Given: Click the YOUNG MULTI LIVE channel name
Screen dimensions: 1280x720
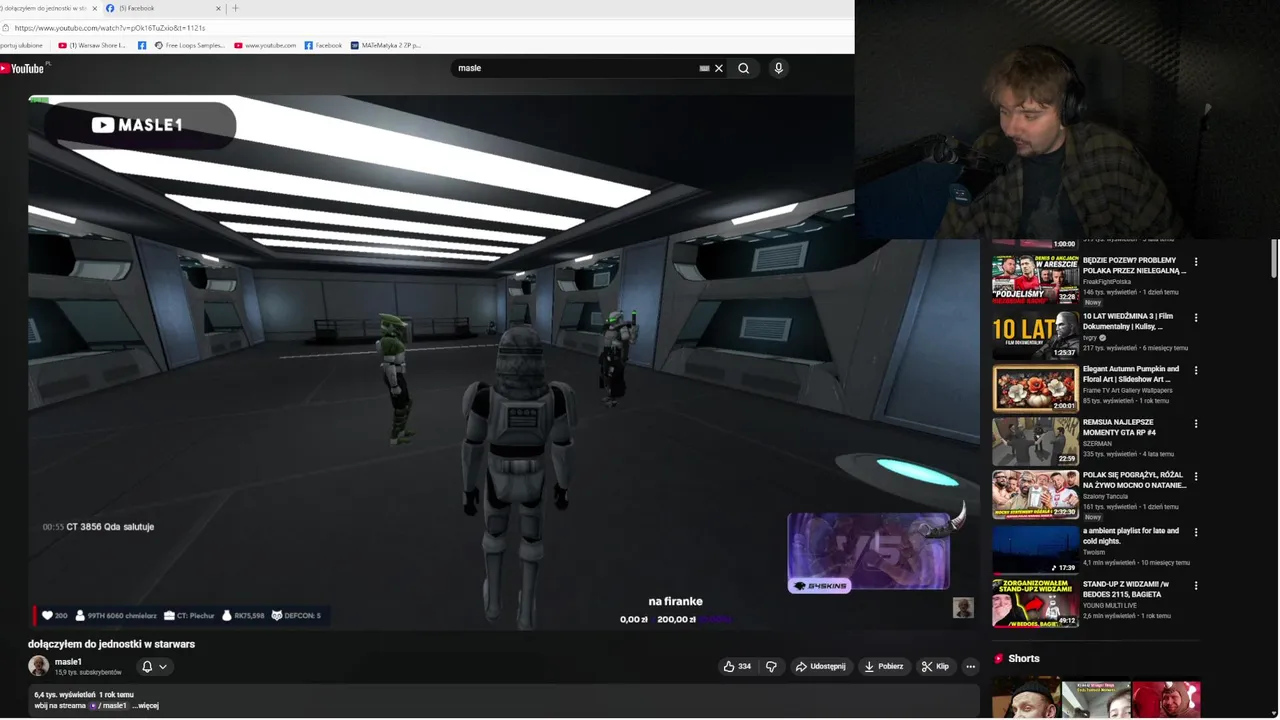Looking at the screenshot, I should (1110, 606).
